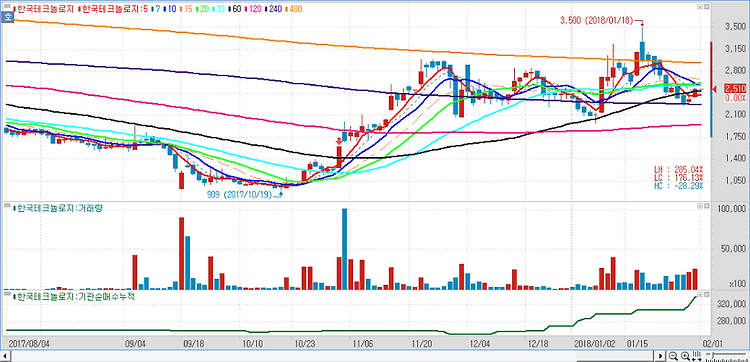
Task: Click the 'LH : 285.04%' statistic
Action: 679,169
